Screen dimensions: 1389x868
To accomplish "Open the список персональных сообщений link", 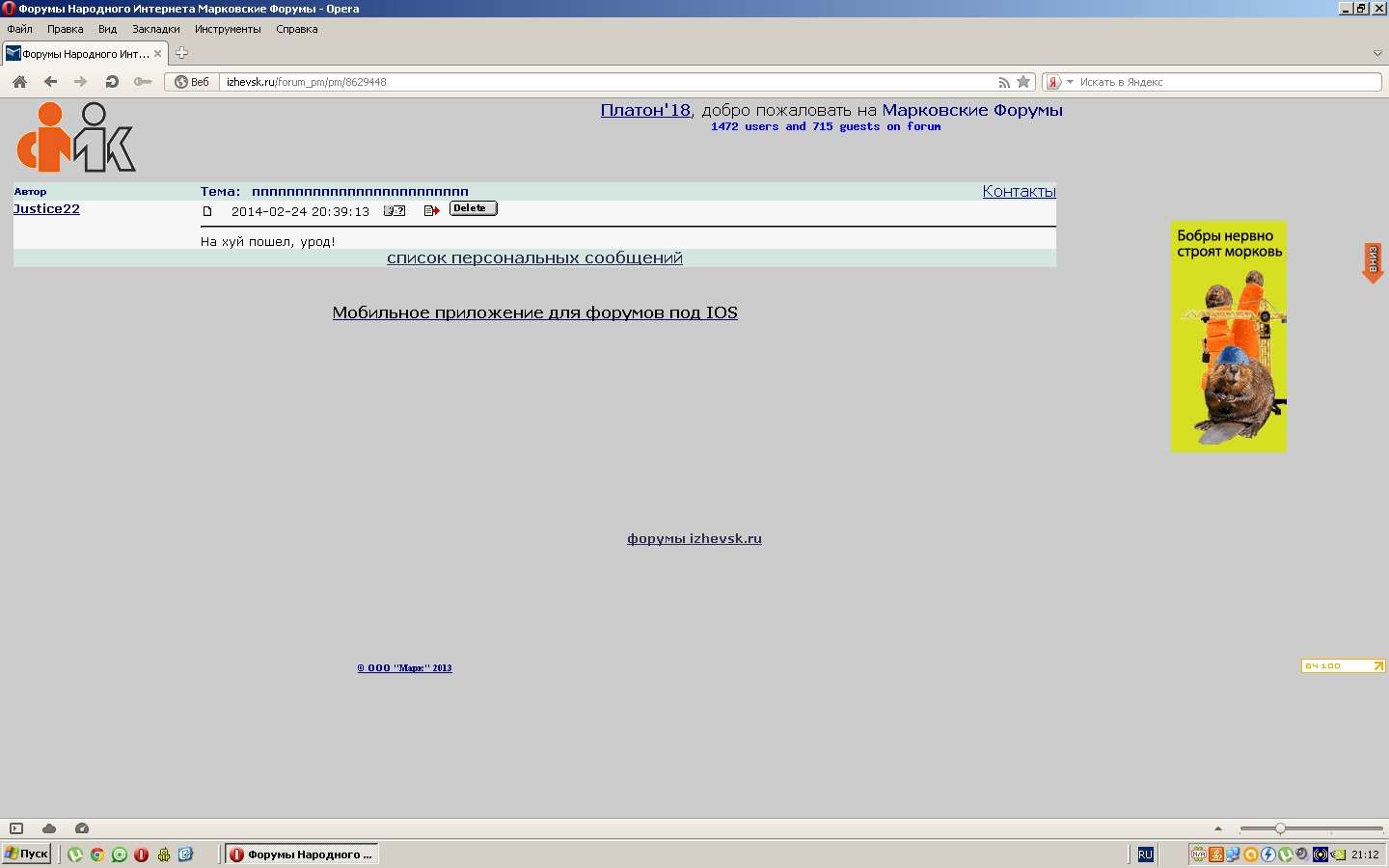I will 534,258.
